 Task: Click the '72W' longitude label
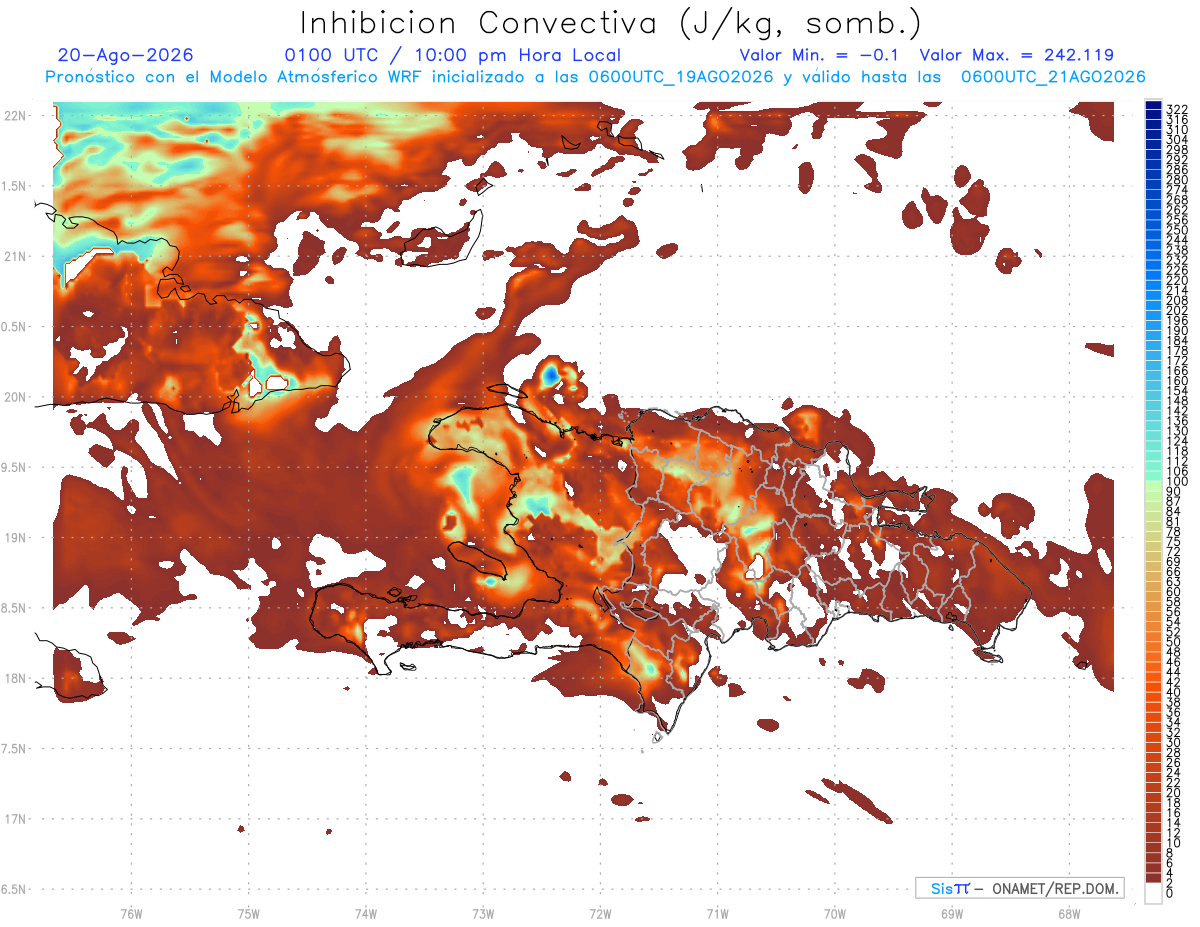pyautogui.click(x=600, y=912)
